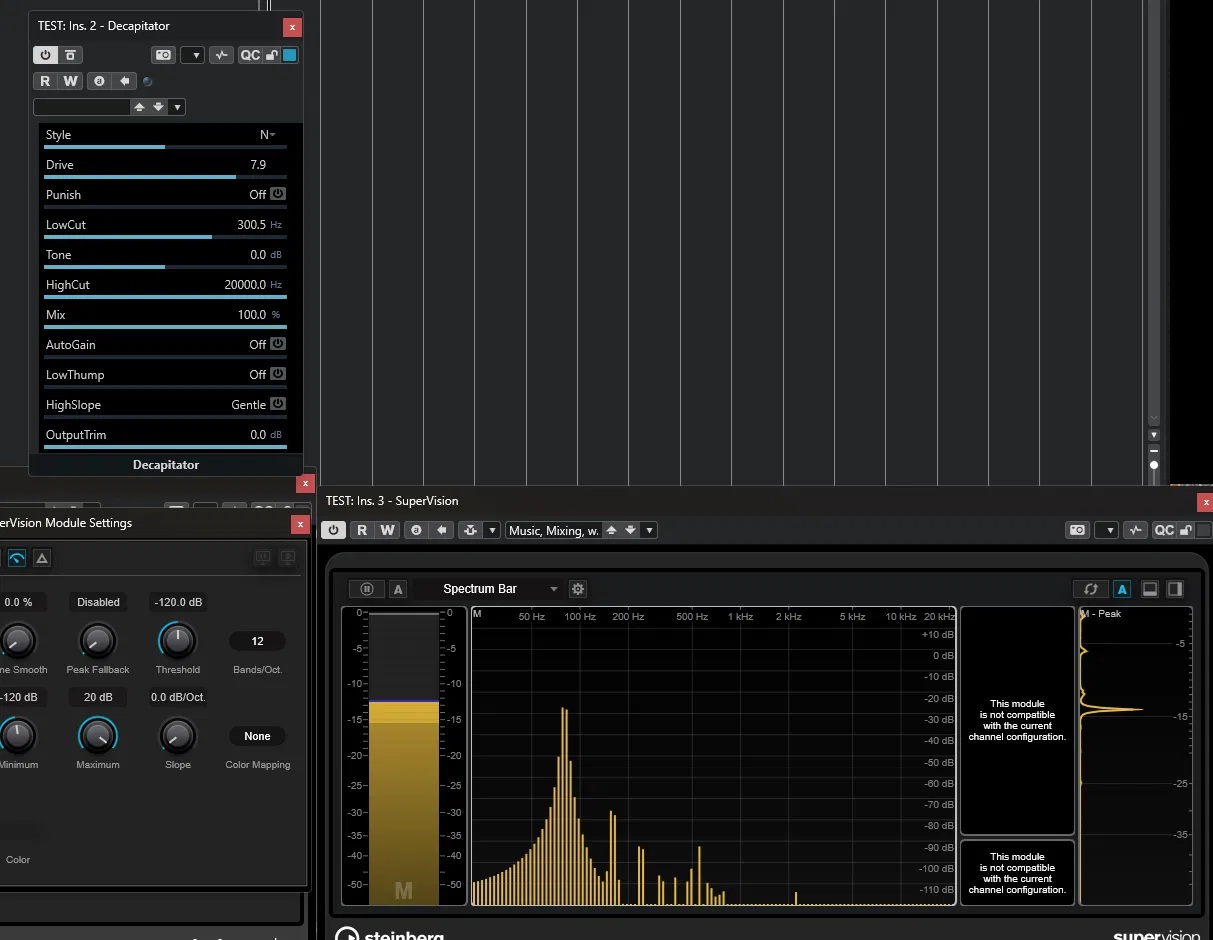
Task: Click the Slope knob
Action: coord(178,736)
